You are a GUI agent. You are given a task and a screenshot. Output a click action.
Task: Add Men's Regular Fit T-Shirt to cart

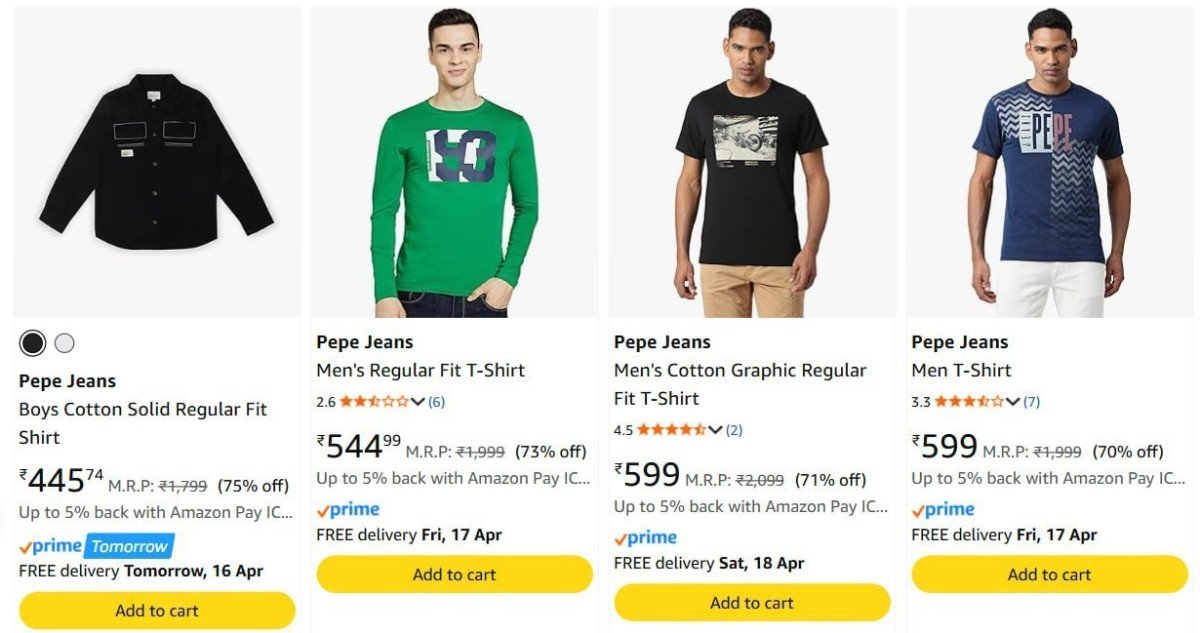click(454, 574)
